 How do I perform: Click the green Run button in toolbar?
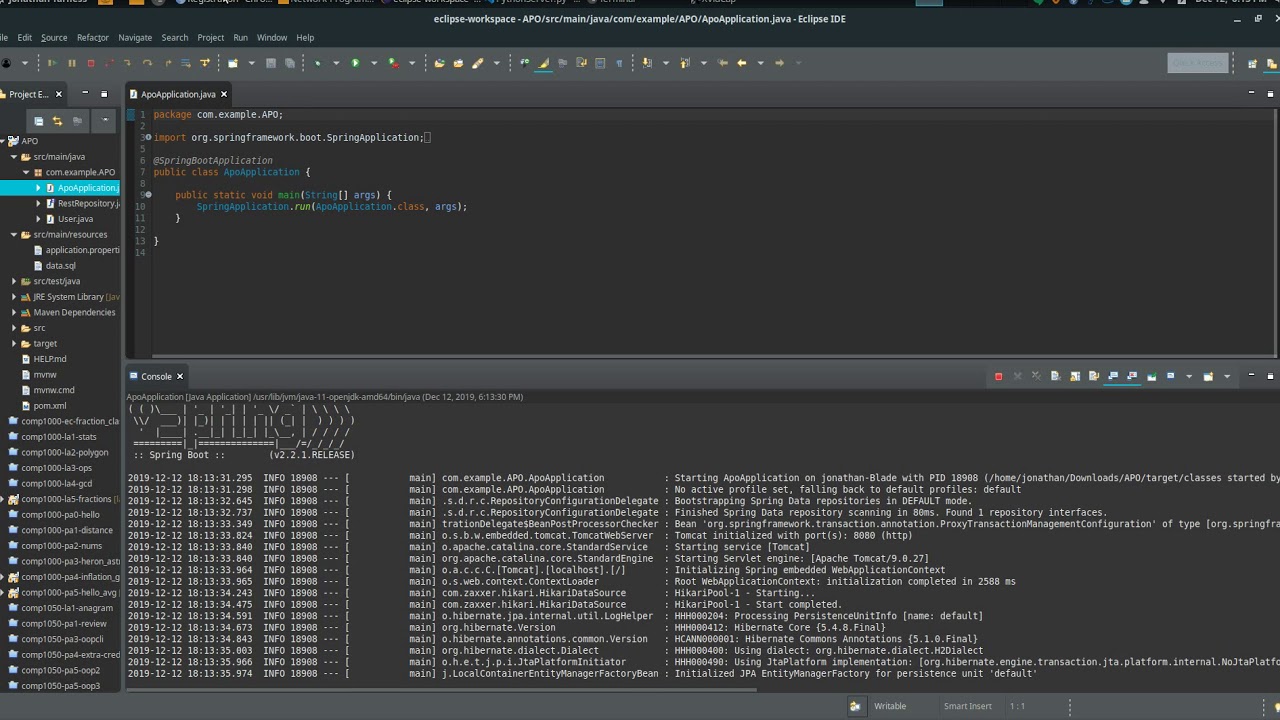pyautogui.click(x=355, y=63)
